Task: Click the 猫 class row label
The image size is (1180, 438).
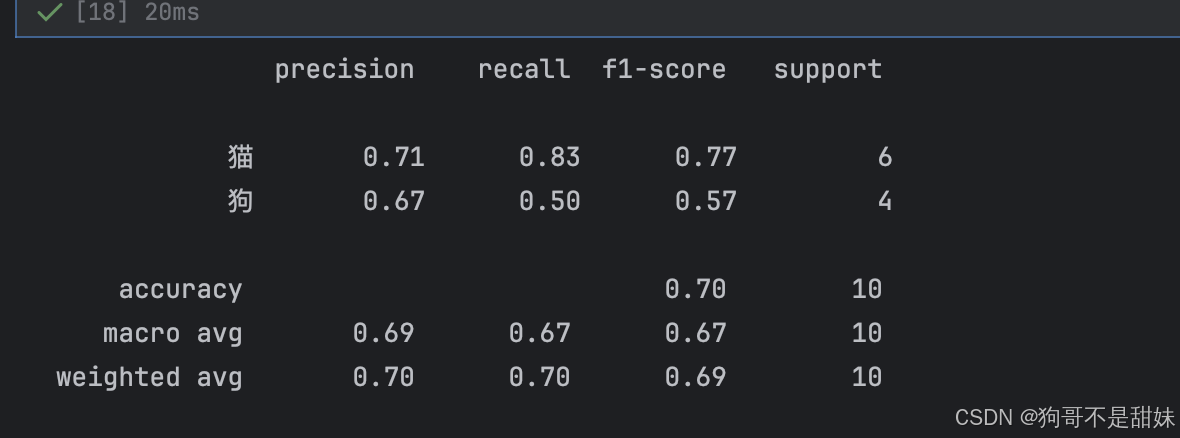Action: point(241,157)
